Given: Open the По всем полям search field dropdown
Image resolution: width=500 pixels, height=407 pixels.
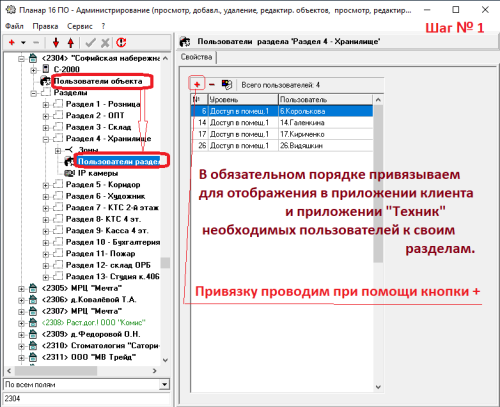Looking at the screenshot, I should (164, 384).
